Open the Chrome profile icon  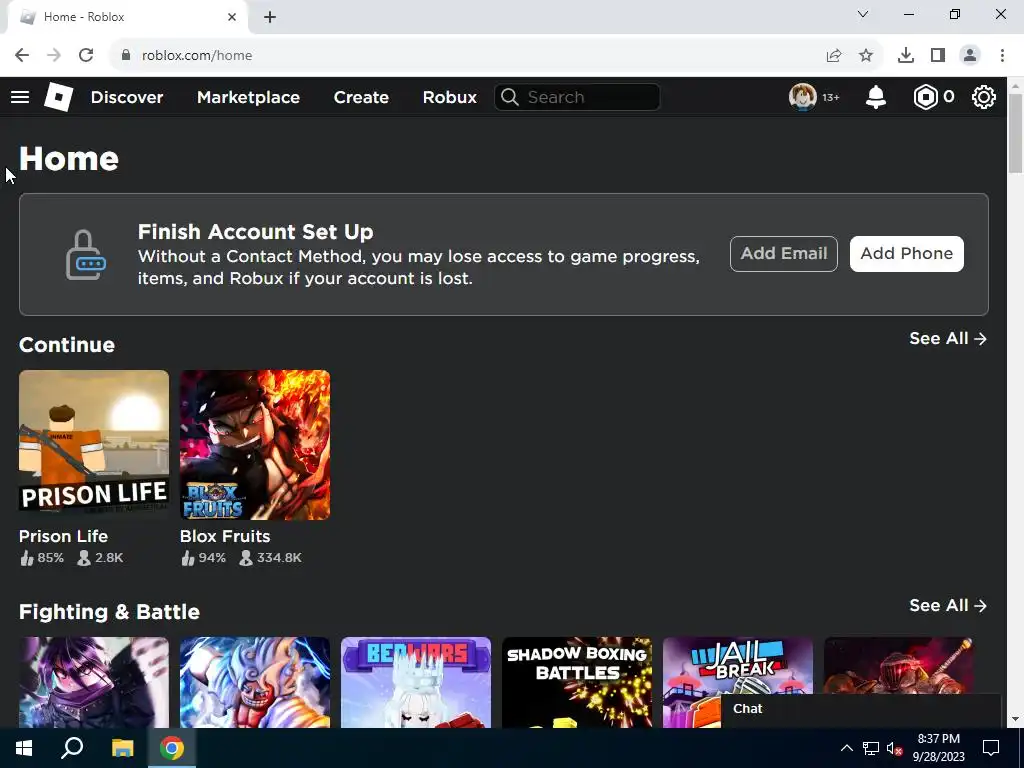(x=970, y=56)
